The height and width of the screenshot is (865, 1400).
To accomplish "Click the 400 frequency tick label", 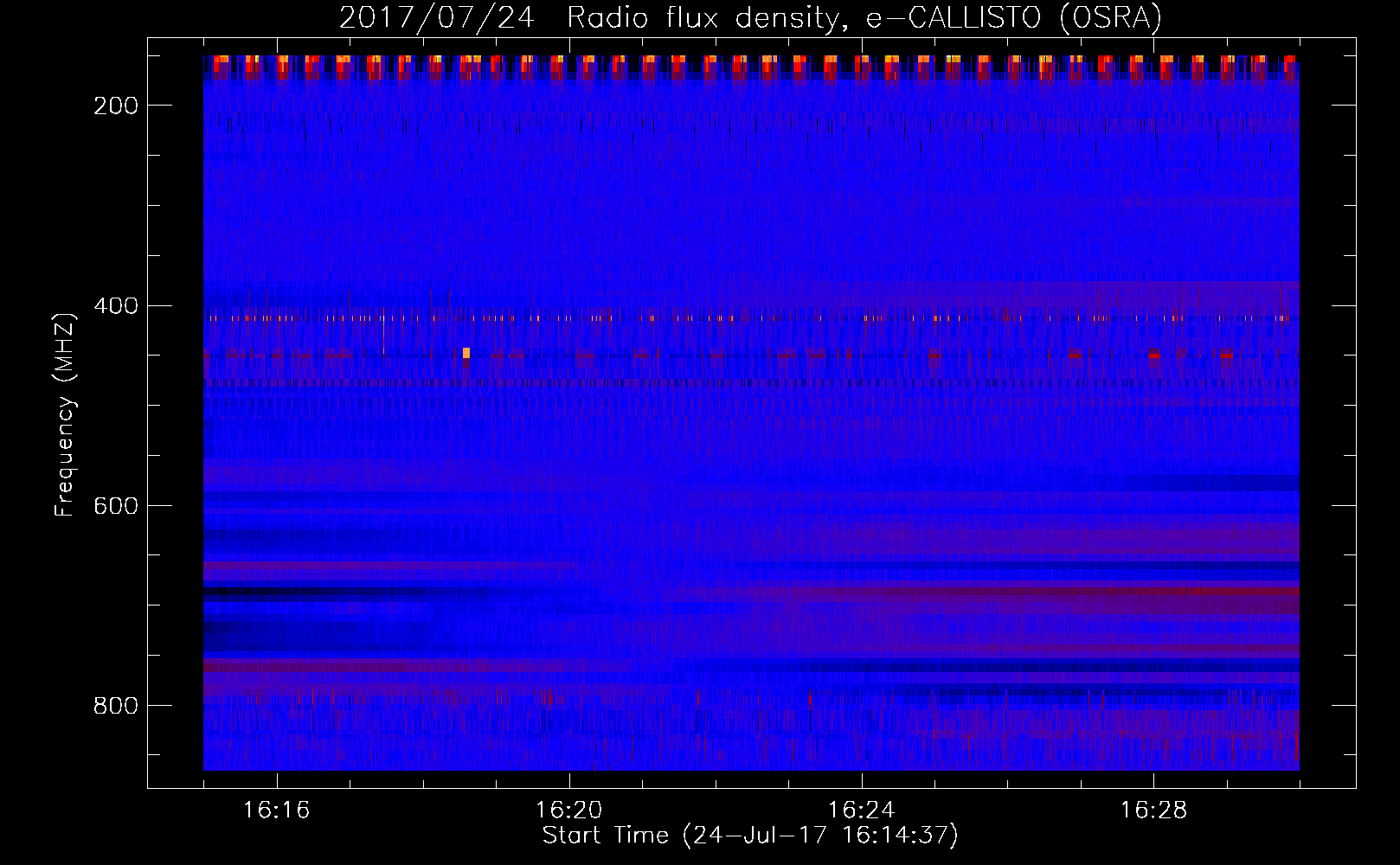I will pyautogui.click(x=116, y=306).
